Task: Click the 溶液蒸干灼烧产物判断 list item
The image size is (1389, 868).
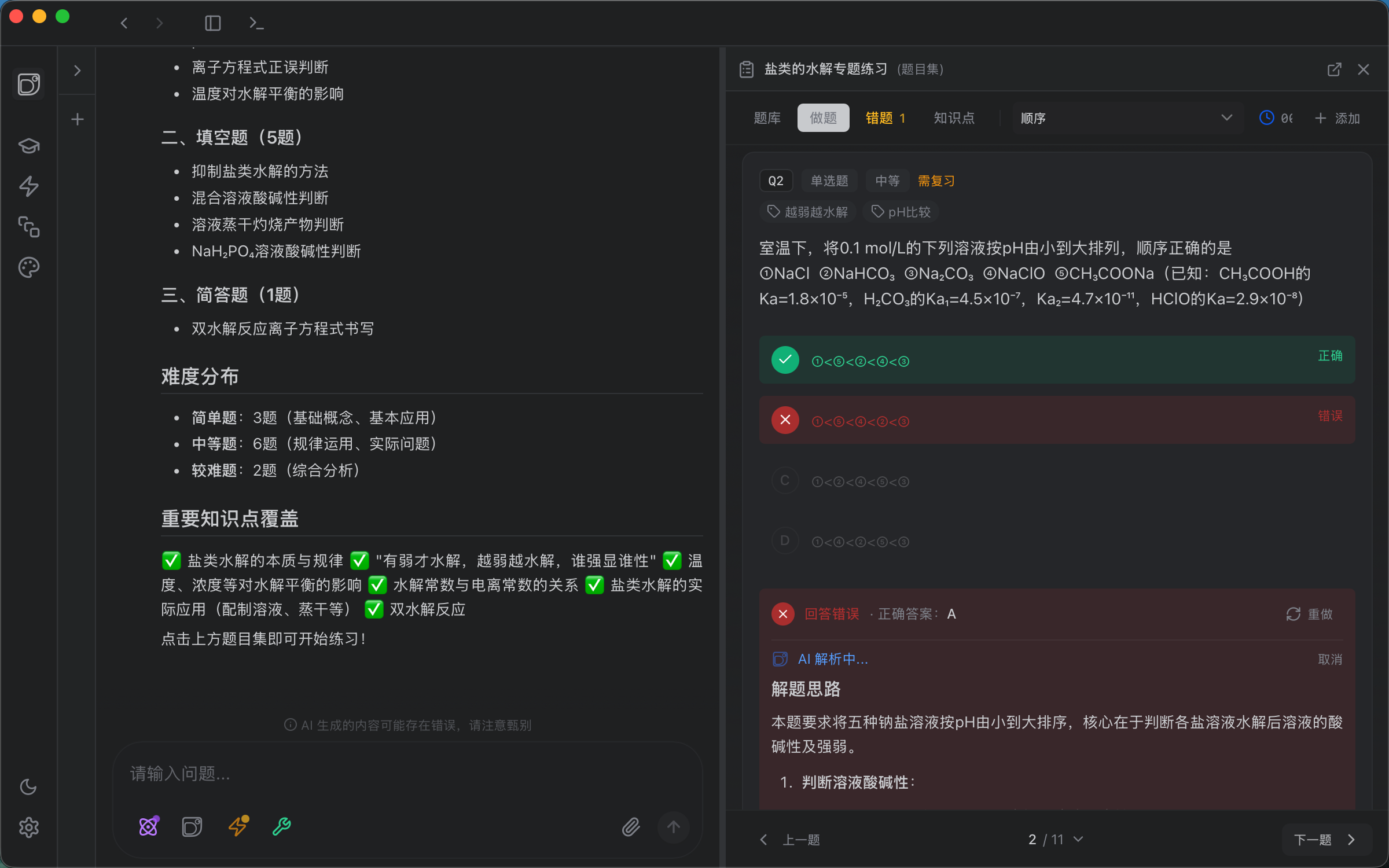Action: pyautogui.click(x=267, y=225)
